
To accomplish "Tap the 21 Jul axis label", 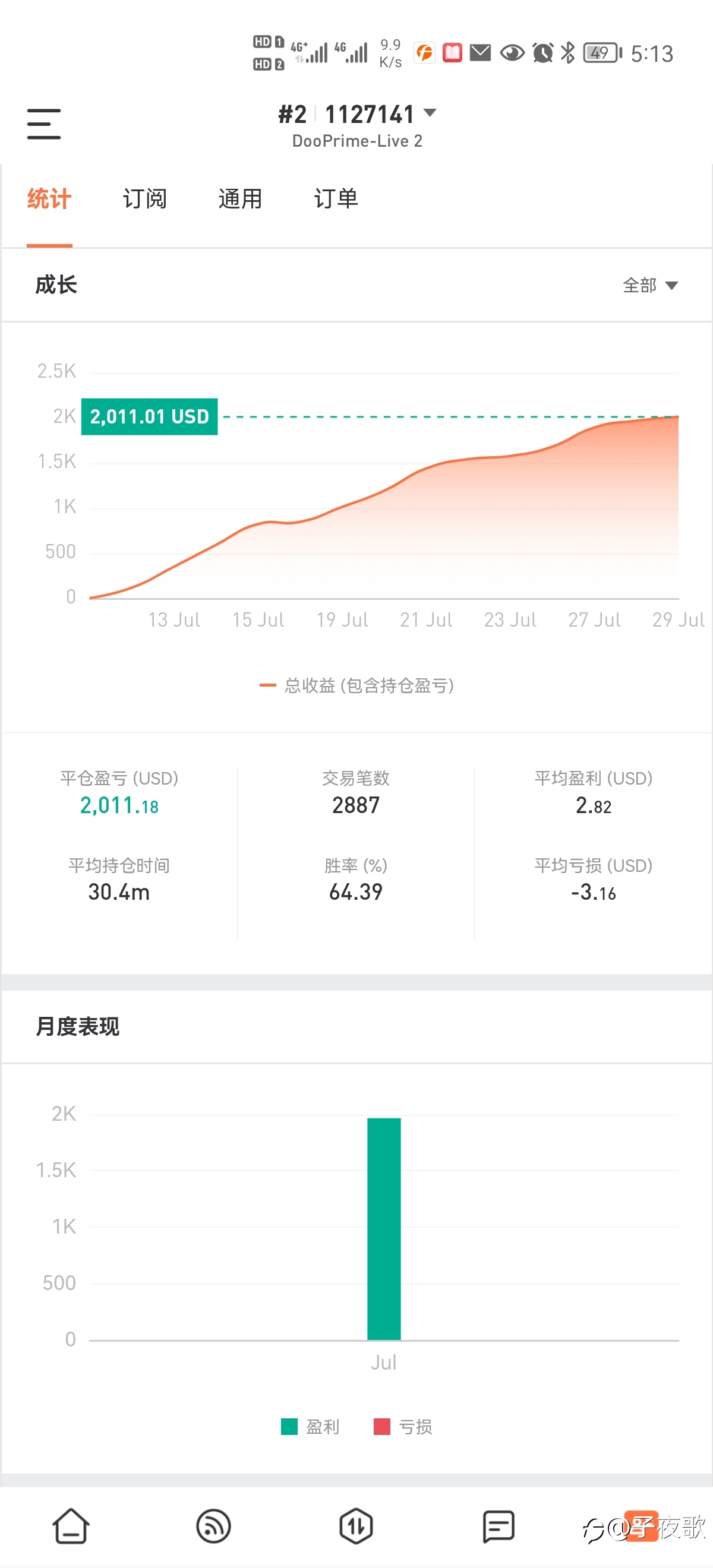I will point(426,619).
